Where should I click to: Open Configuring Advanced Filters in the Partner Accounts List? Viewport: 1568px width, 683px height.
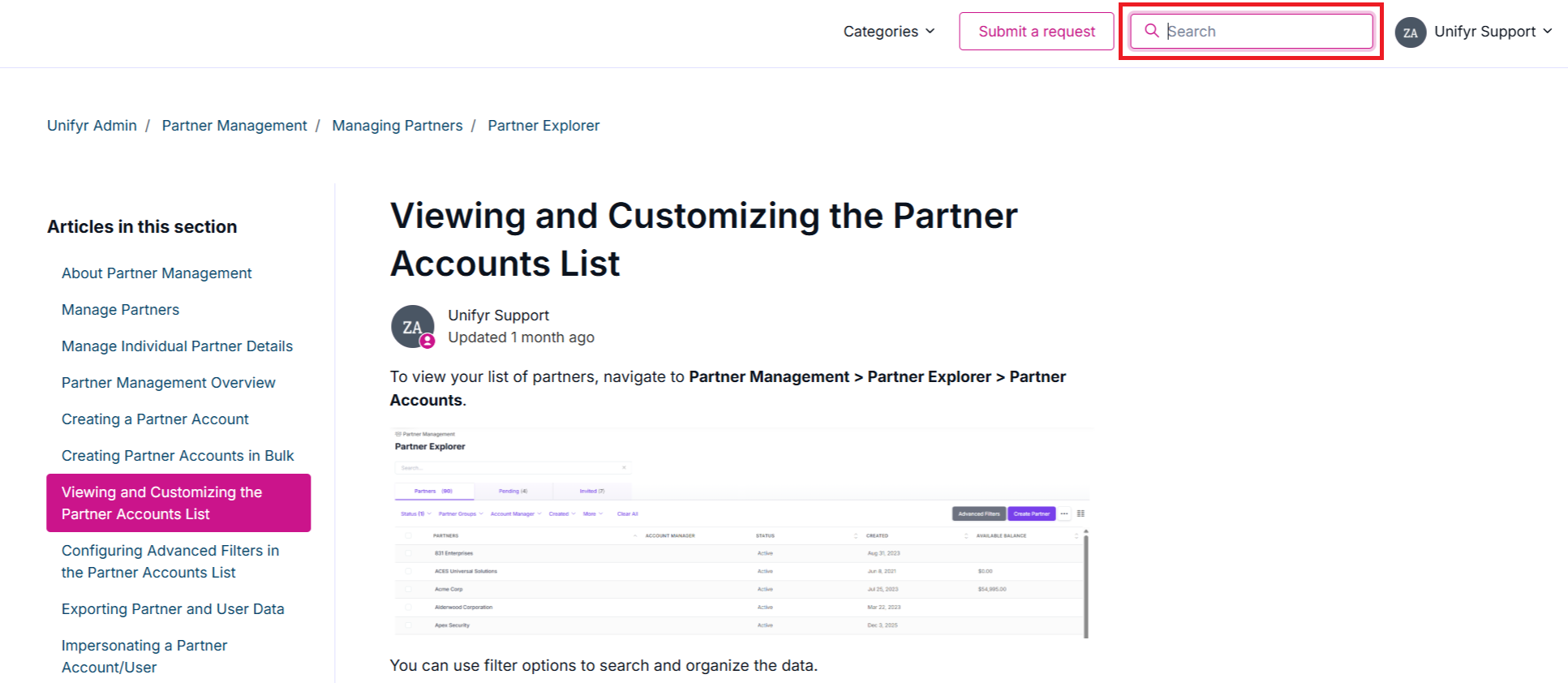pyautogui.click(x=170, y=561)
